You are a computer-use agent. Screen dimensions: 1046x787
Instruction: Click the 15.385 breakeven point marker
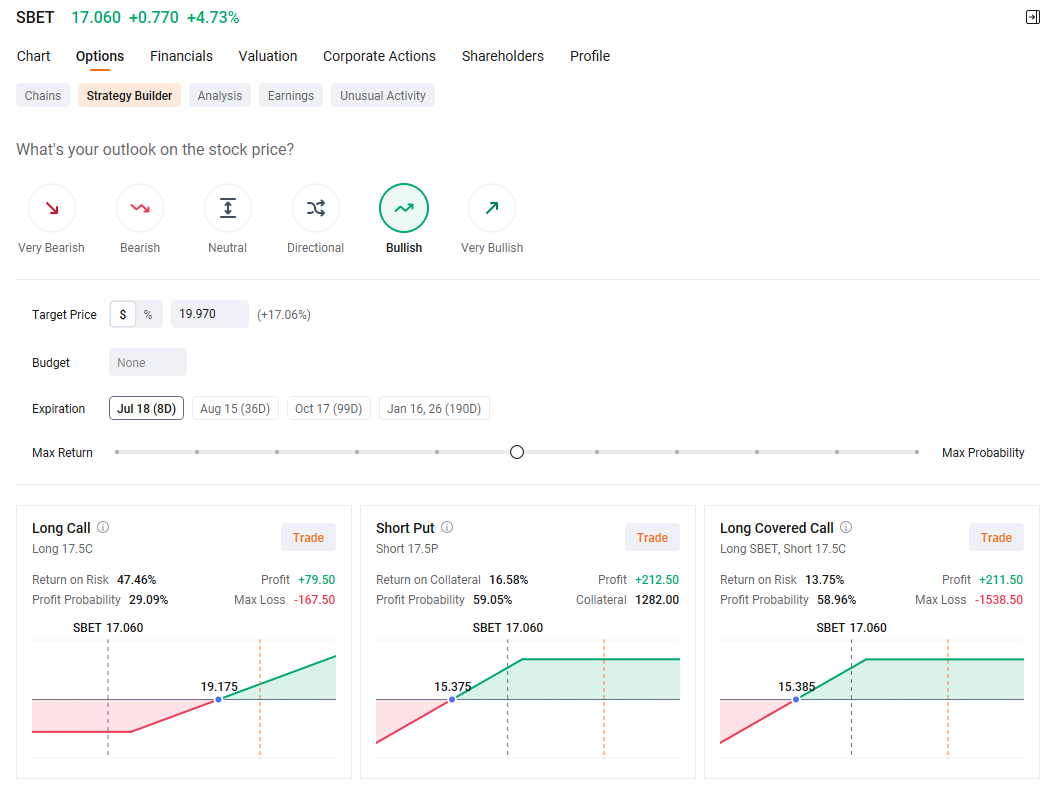(796, 700)
